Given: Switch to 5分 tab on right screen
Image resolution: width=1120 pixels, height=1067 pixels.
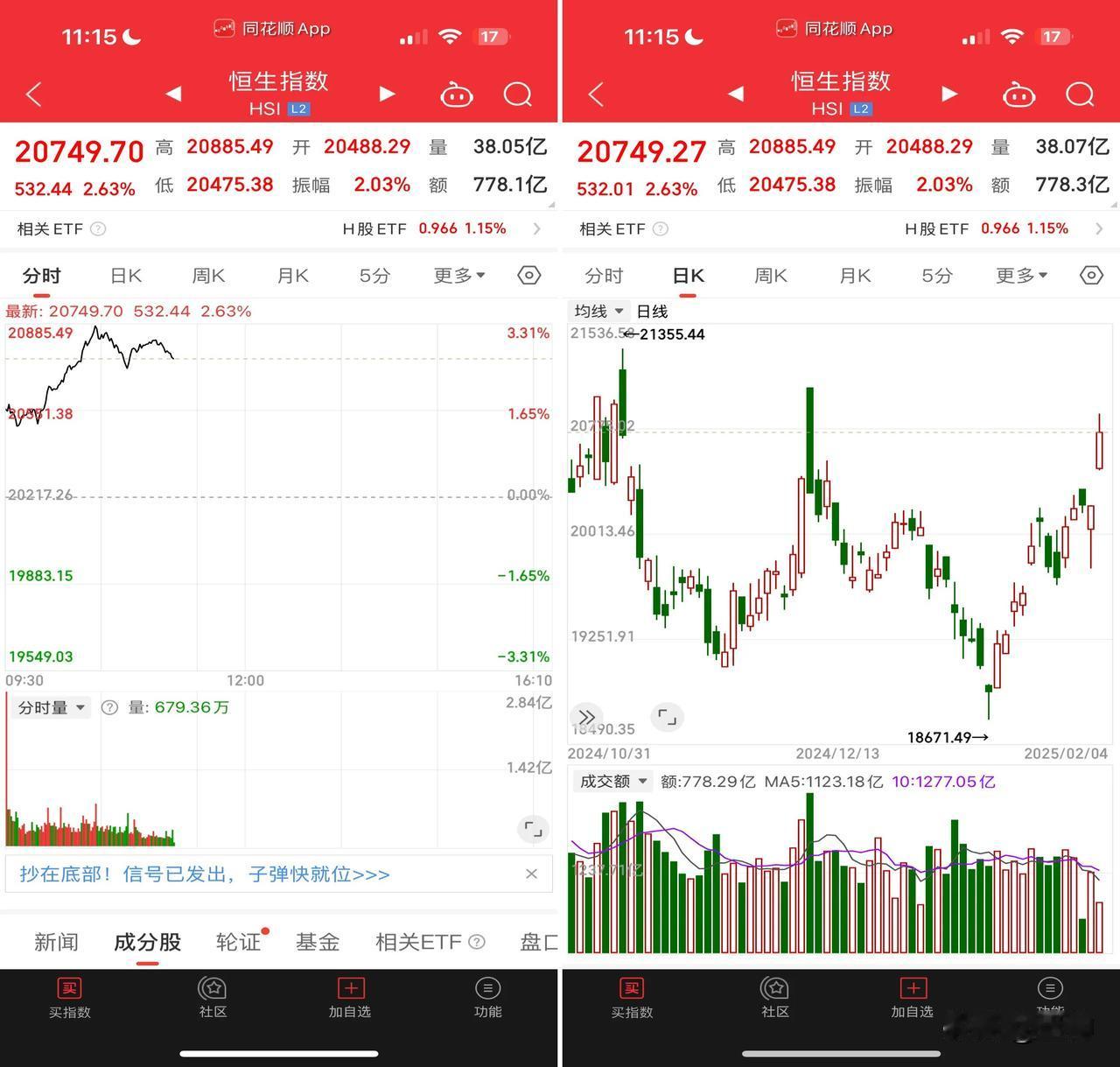Looking at the screenshot, I should (x=937, y=276).
